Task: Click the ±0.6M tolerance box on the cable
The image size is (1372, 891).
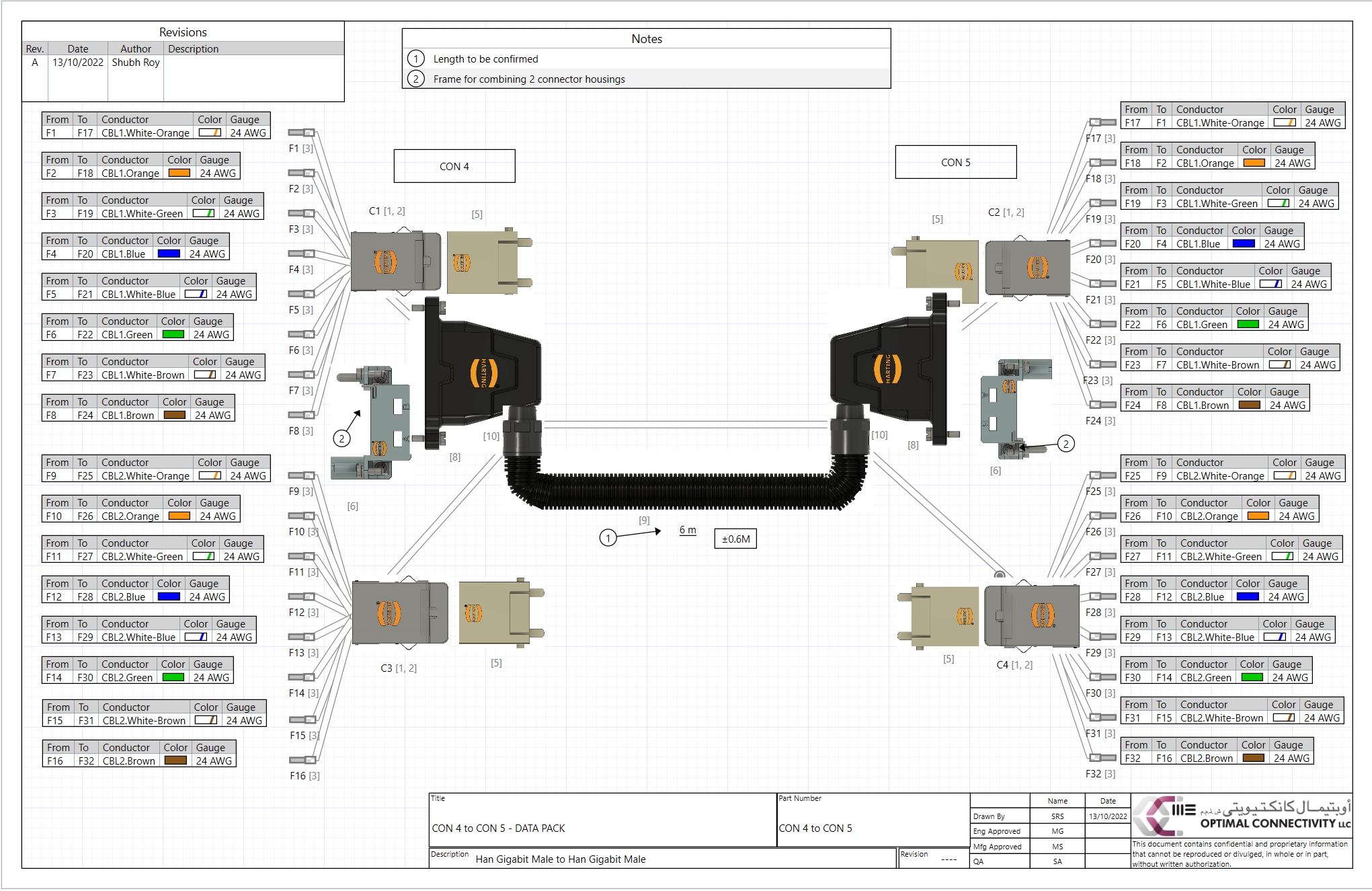Action: [735, 538]
